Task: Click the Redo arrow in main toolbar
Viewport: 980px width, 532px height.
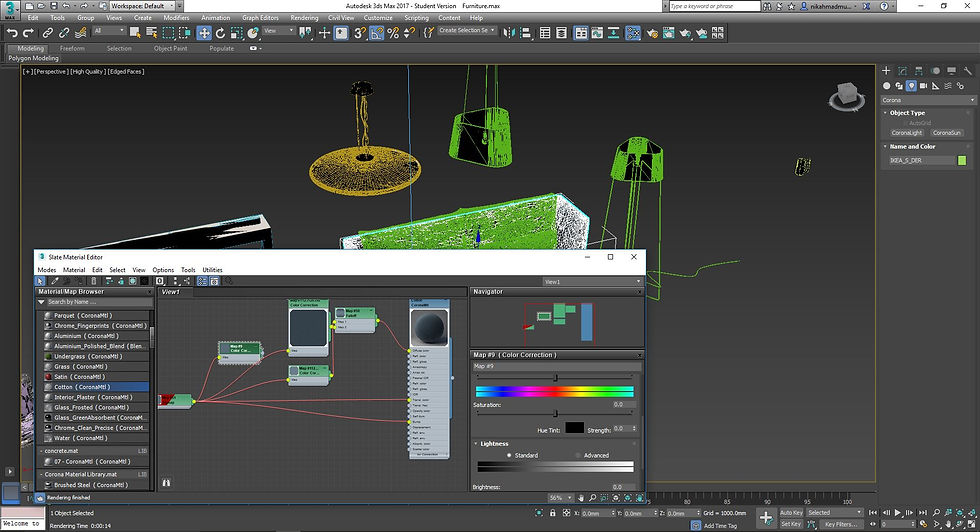Action: (28, 33)
